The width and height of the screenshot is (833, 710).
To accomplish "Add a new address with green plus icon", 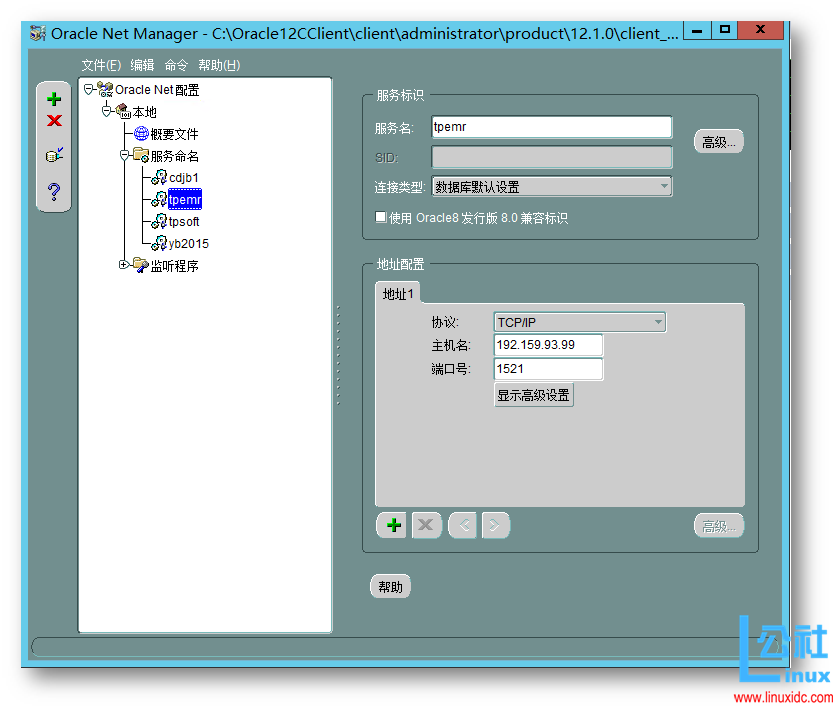I will pyautogui.click(x=391, y=525).
